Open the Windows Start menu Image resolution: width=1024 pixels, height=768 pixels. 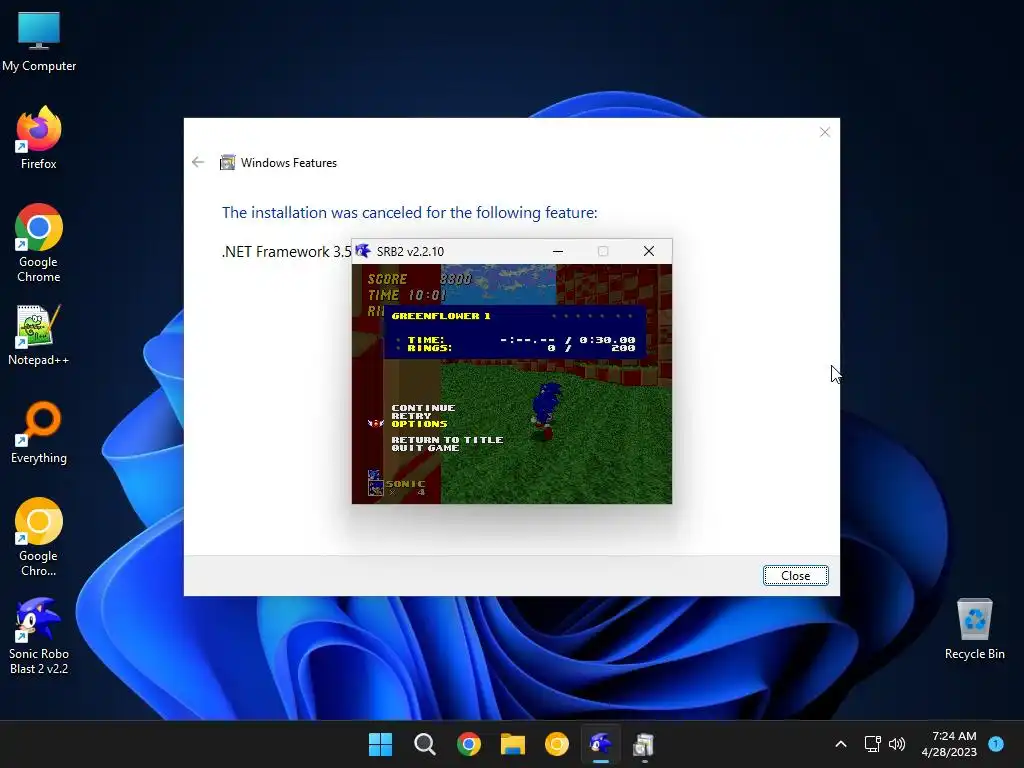pos(380,744)
